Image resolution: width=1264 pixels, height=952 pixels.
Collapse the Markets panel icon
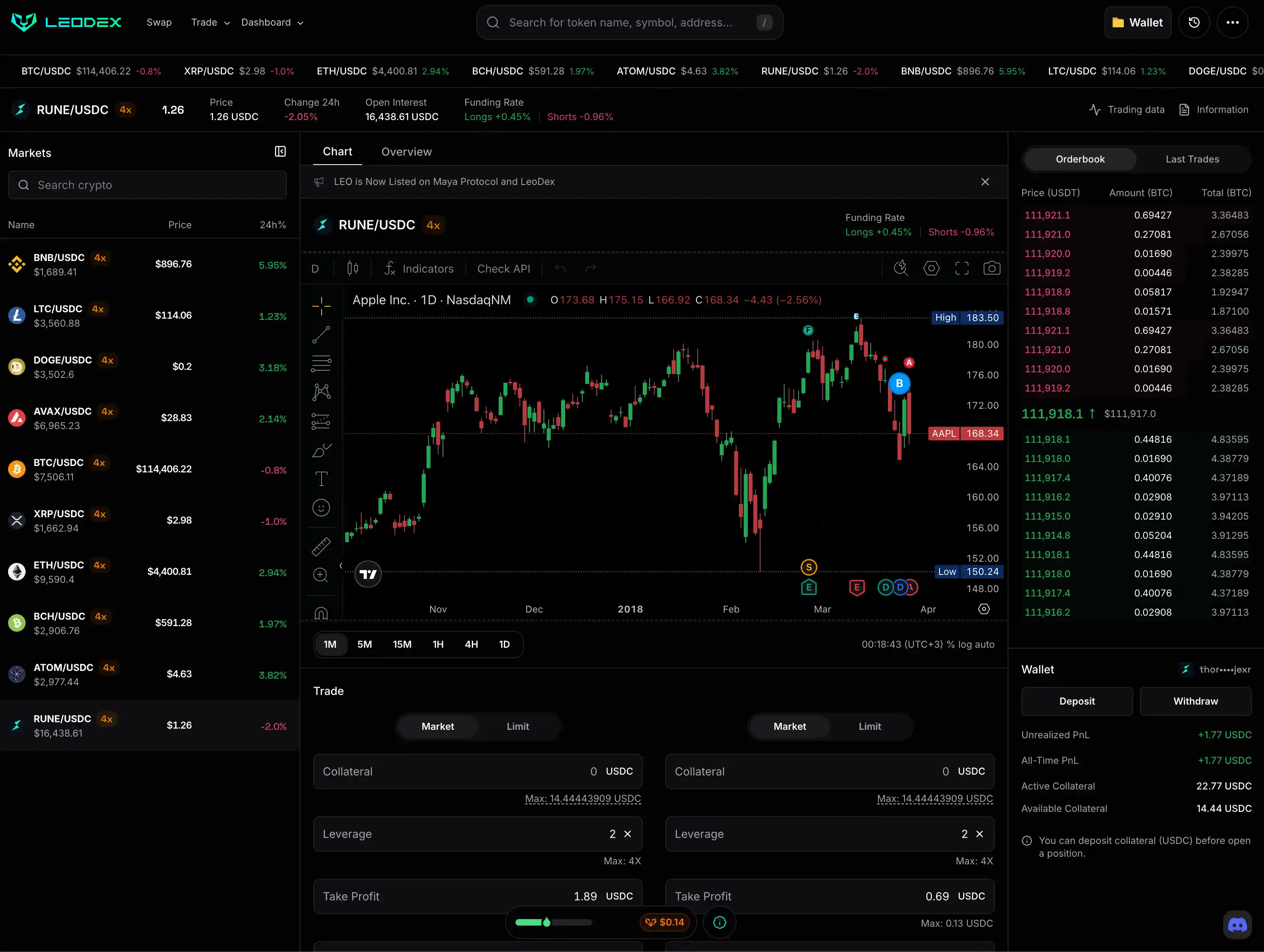[280, 151]
